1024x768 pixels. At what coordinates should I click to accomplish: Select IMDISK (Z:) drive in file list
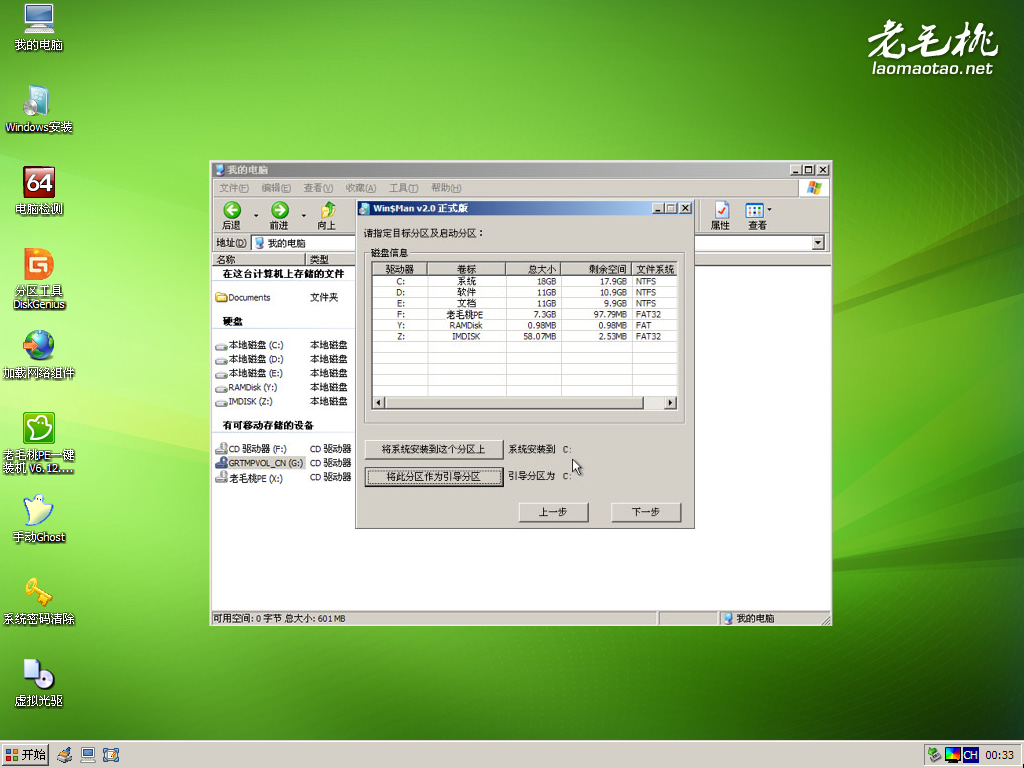tap(244, 402)
